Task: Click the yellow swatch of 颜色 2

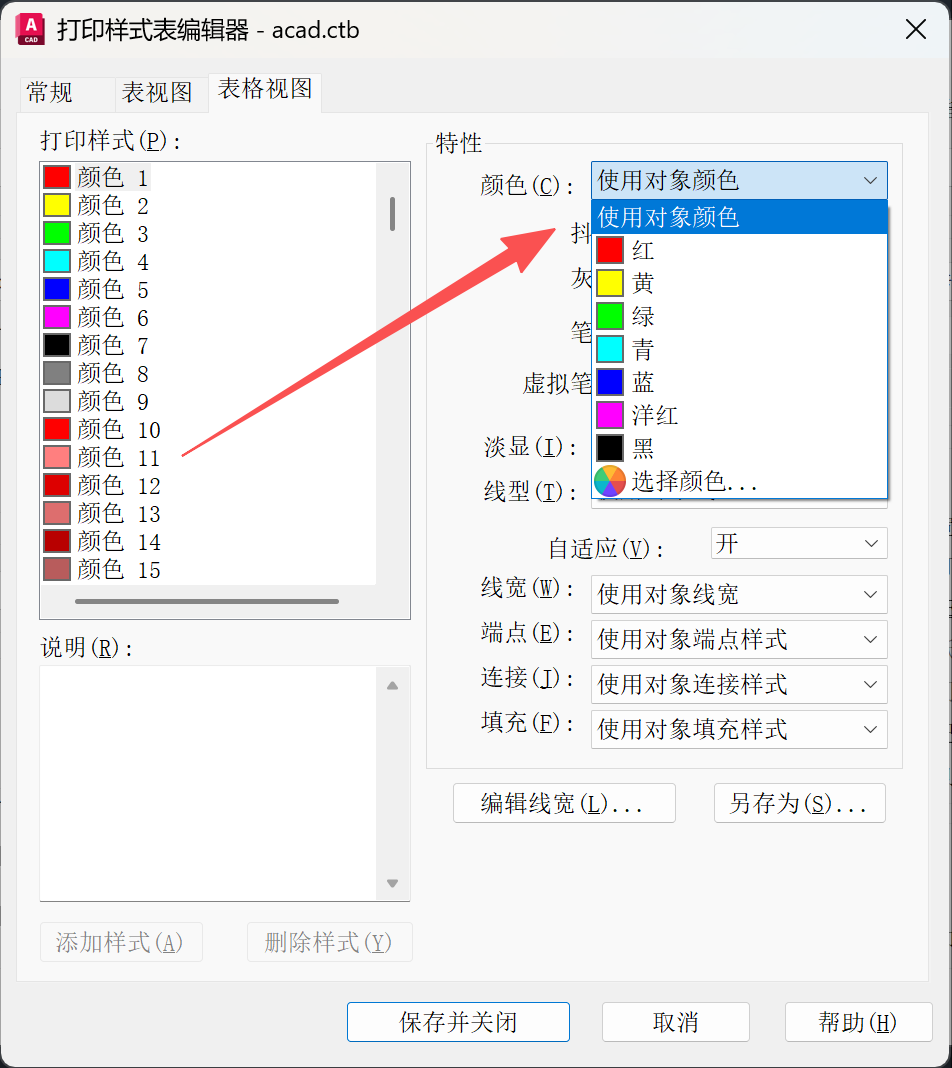Action: [57, 205]
